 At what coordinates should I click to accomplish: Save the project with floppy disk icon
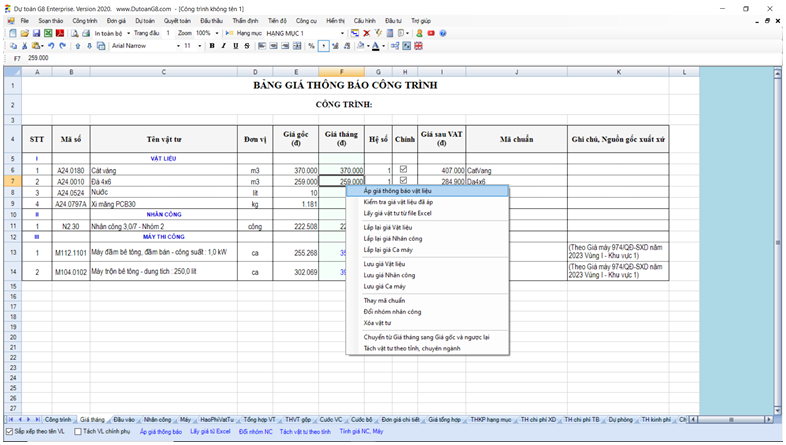(36, 33)
